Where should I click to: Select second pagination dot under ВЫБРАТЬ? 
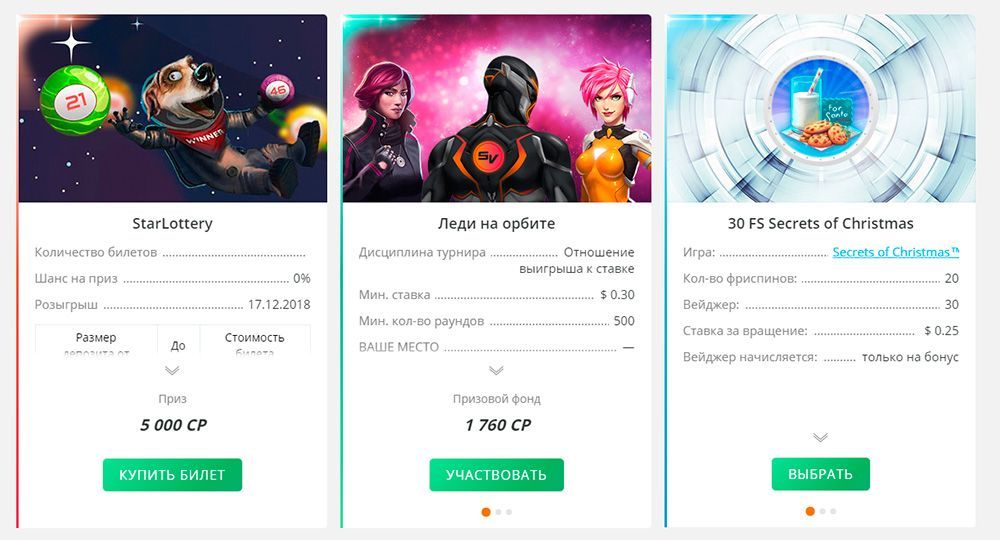822,511
